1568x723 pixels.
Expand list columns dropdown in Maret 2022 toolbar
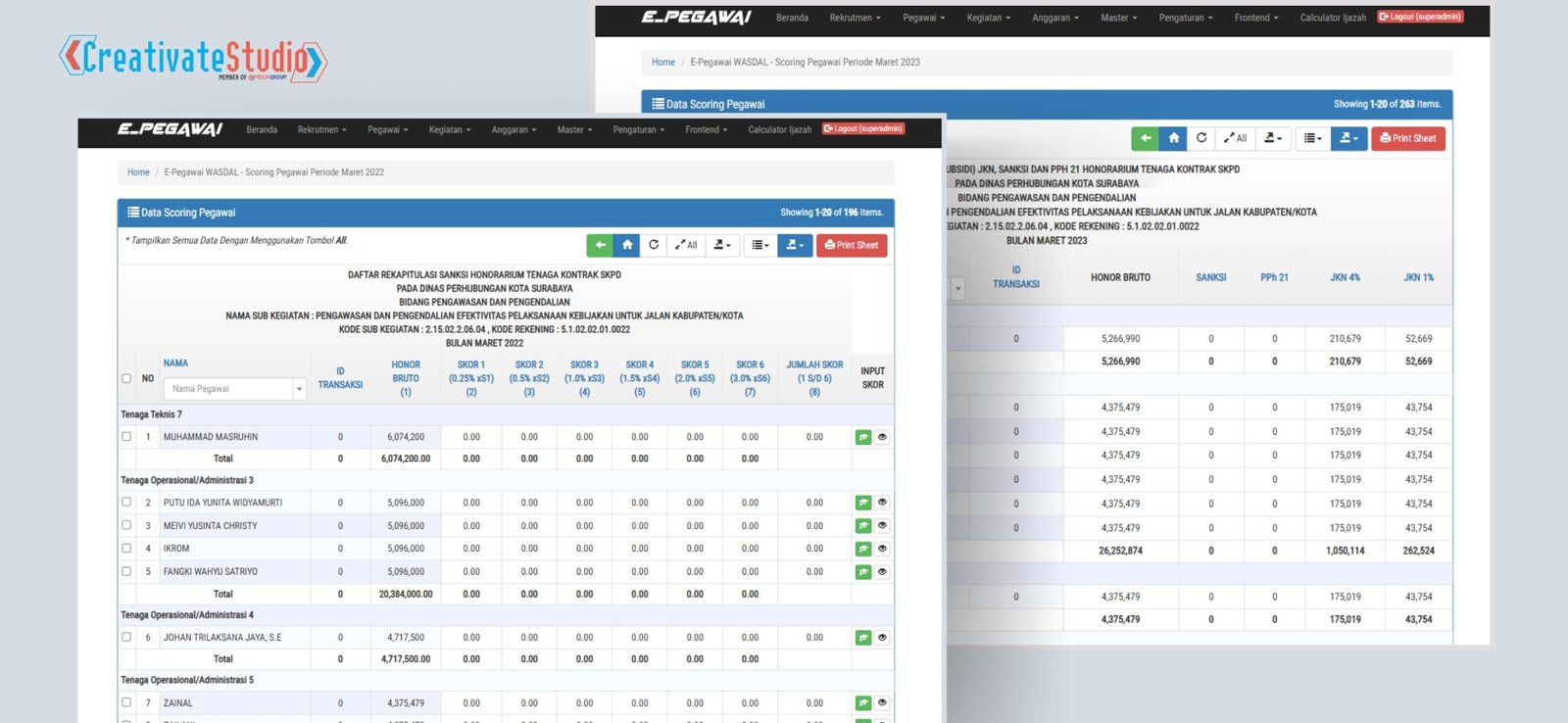click(759, 245)
